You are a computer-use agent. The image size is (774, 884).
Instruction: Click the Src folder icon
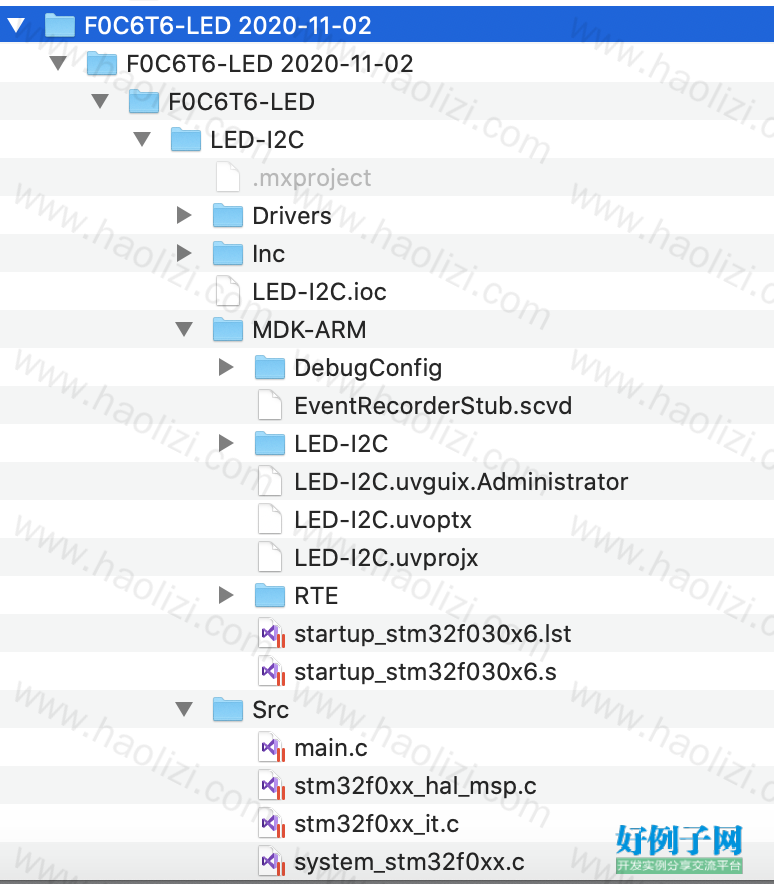(228, 709)
